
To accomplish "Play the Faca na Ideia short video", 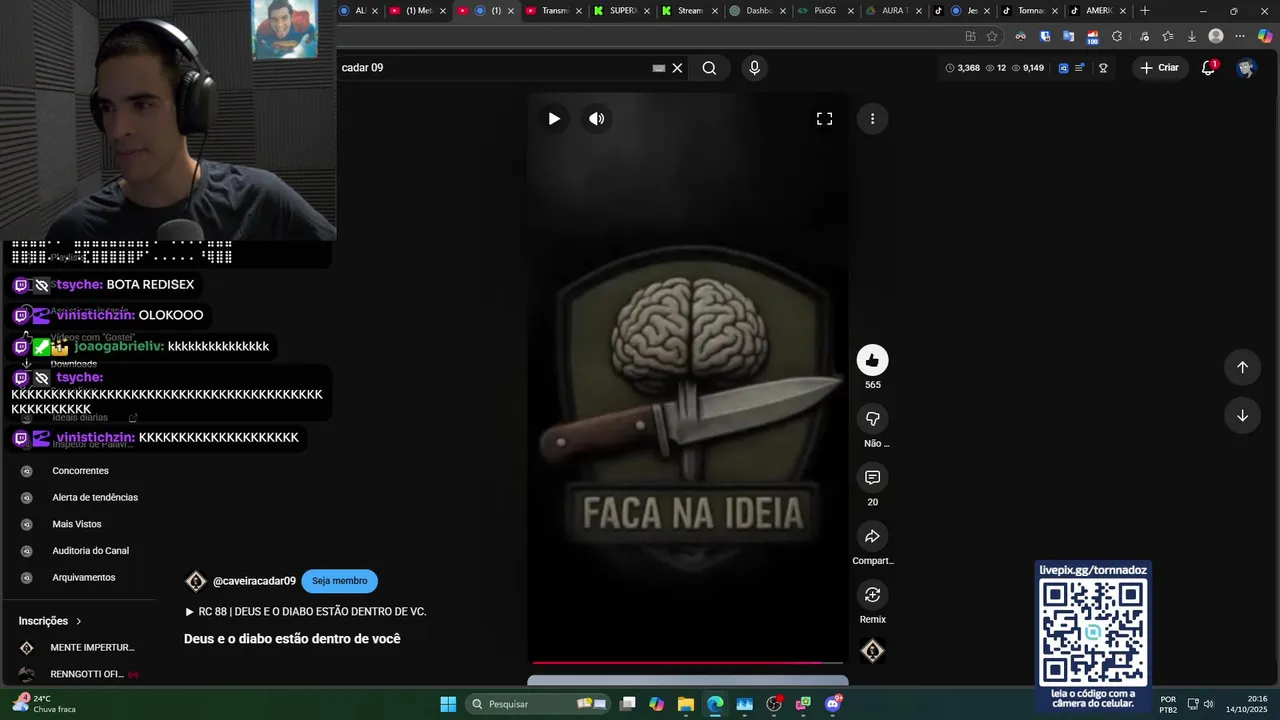I will point(554,119).
